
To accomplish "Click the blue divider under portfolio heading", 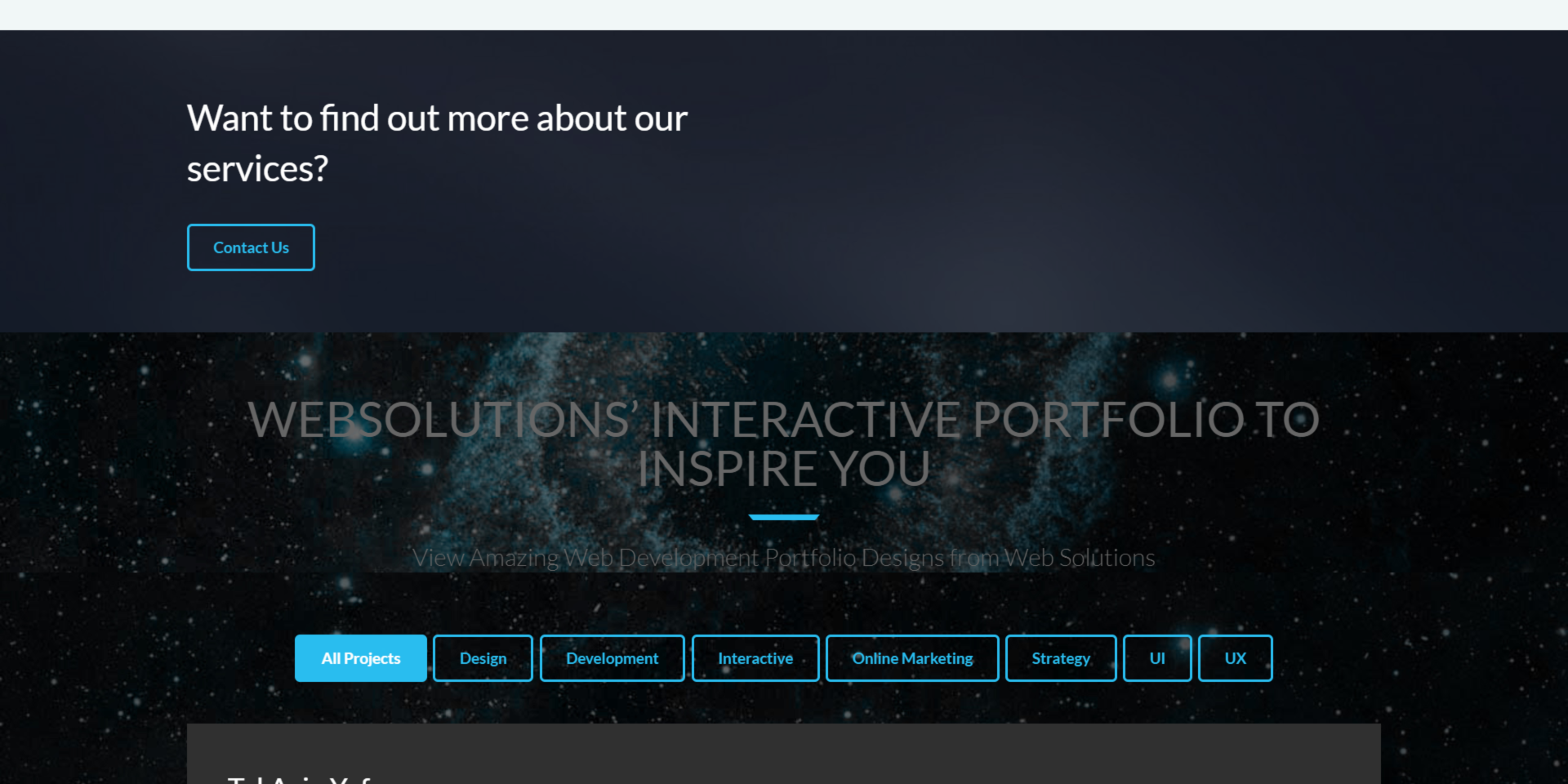I will click(x=783, y=517).
